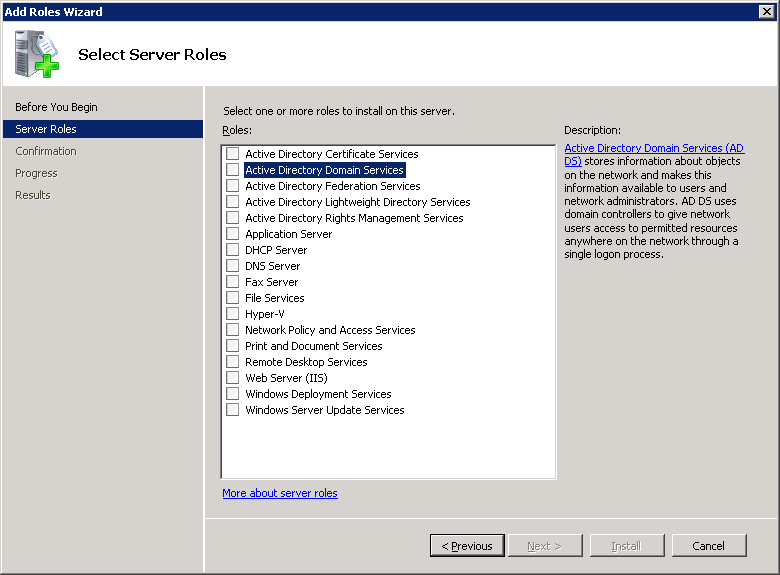Open the Results step in sidebar
The height and width of the screenshot is (575, 780).
[x=33, y=195]
